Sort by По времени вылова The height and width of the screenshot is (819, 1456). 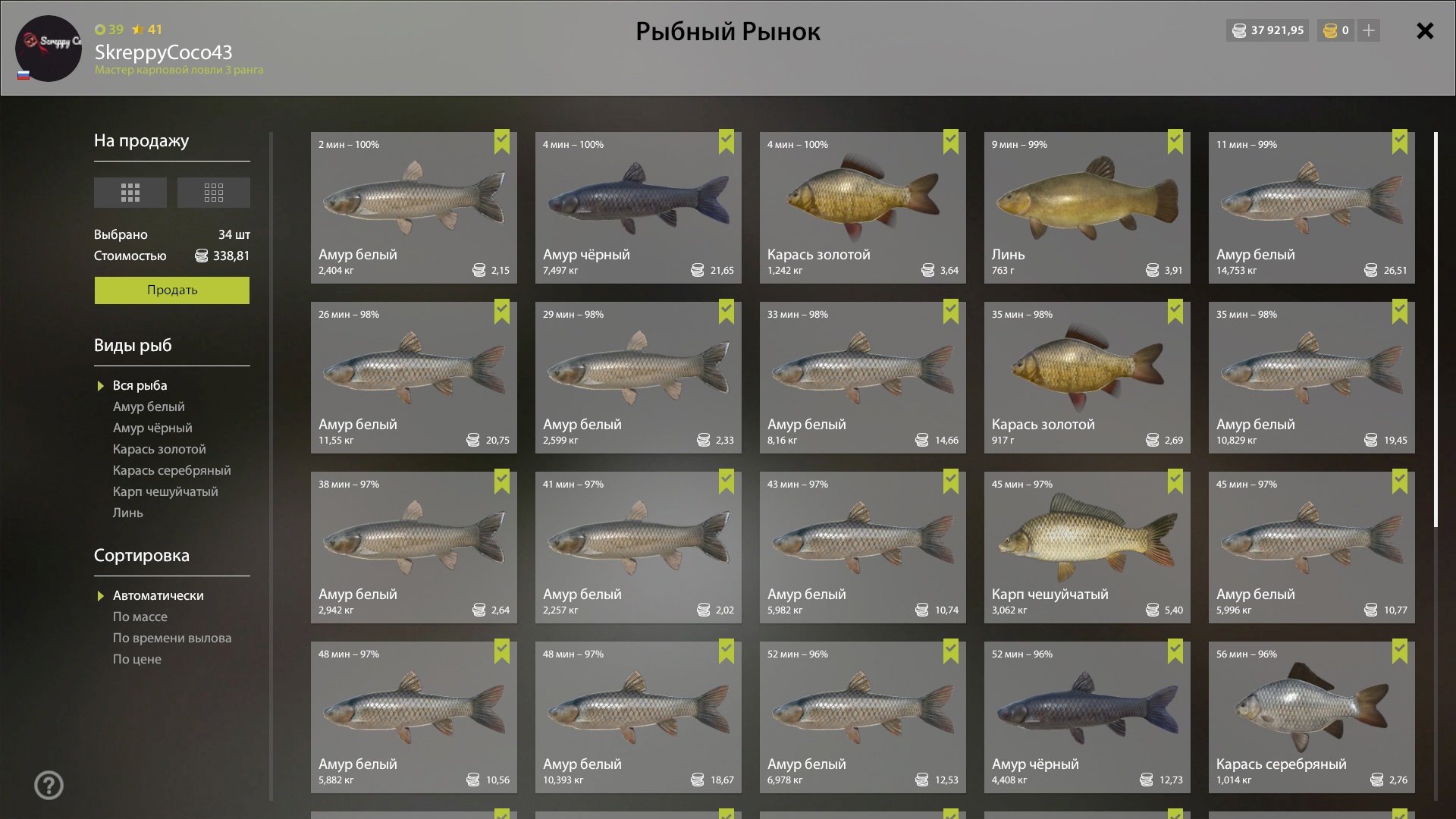click(172, 638)
